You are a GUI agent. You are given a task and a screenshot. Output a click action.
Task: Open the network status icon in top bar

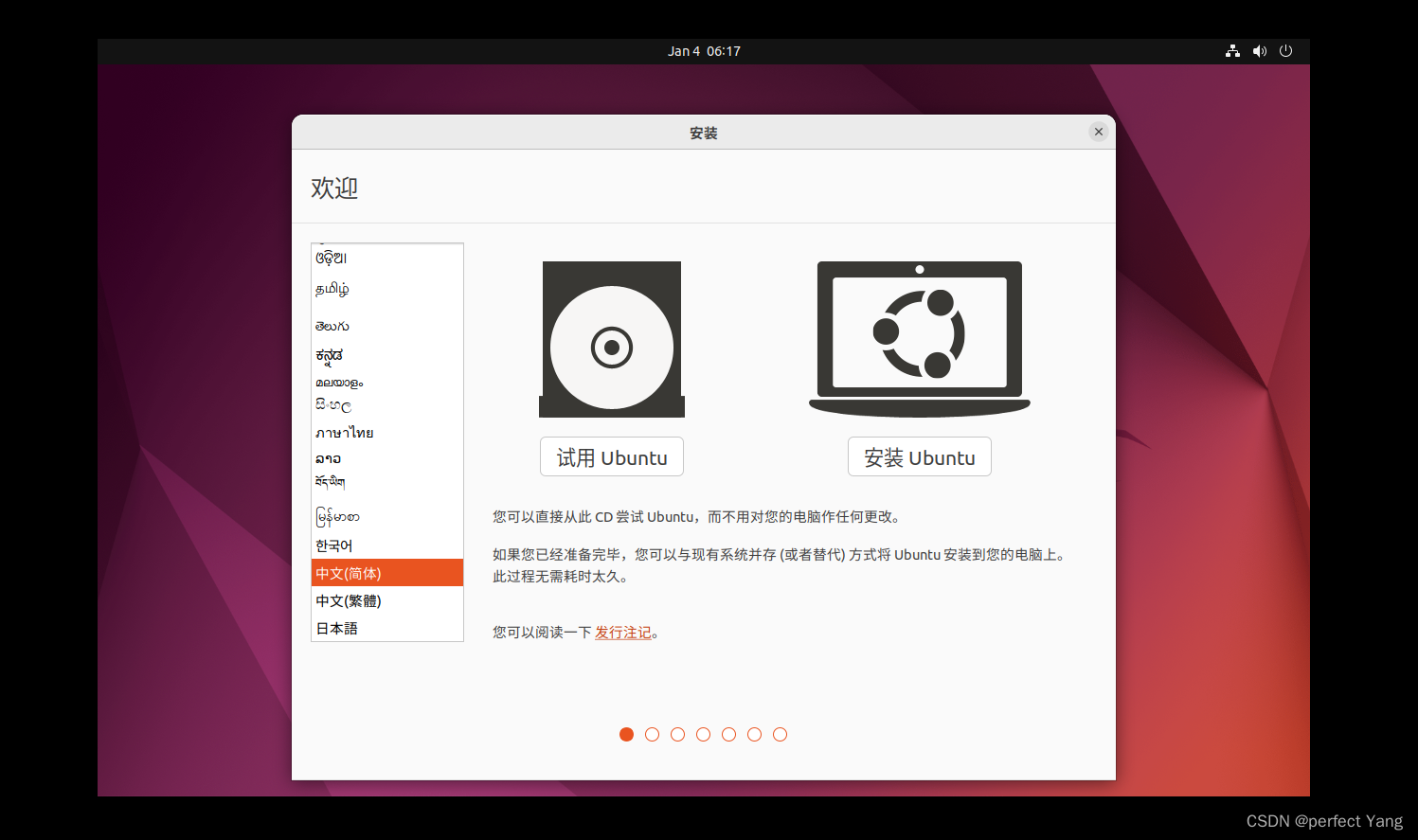[1232, 51]
